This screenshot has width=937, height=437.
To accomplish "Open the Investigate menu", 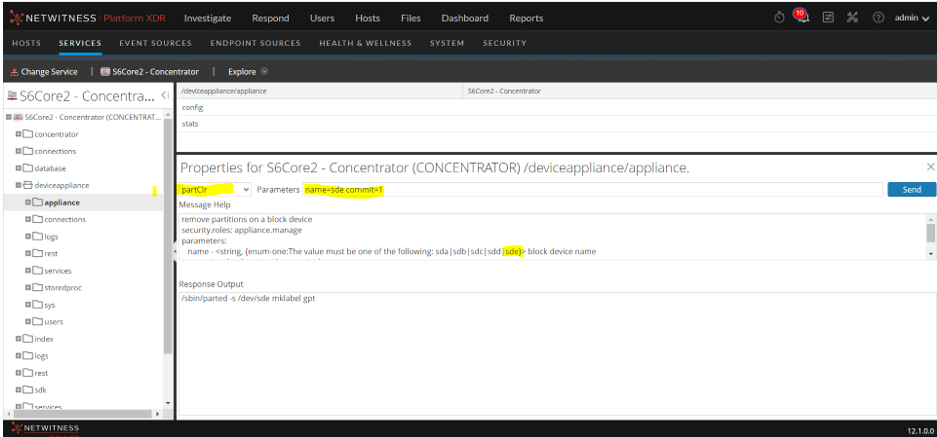I will (207, 19).
